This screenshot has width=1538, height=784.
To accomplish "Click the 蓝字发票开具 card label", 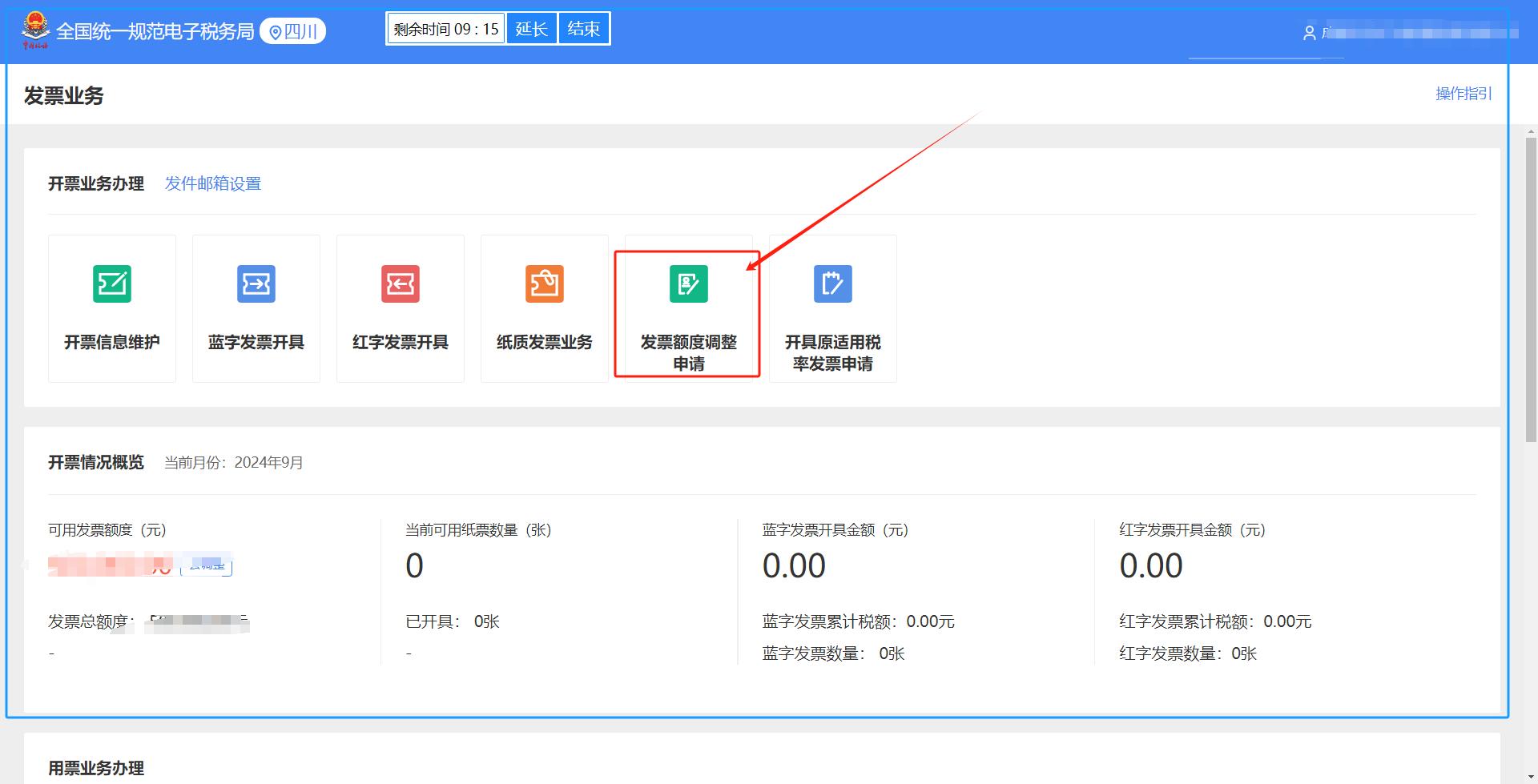I will [256, 342].
